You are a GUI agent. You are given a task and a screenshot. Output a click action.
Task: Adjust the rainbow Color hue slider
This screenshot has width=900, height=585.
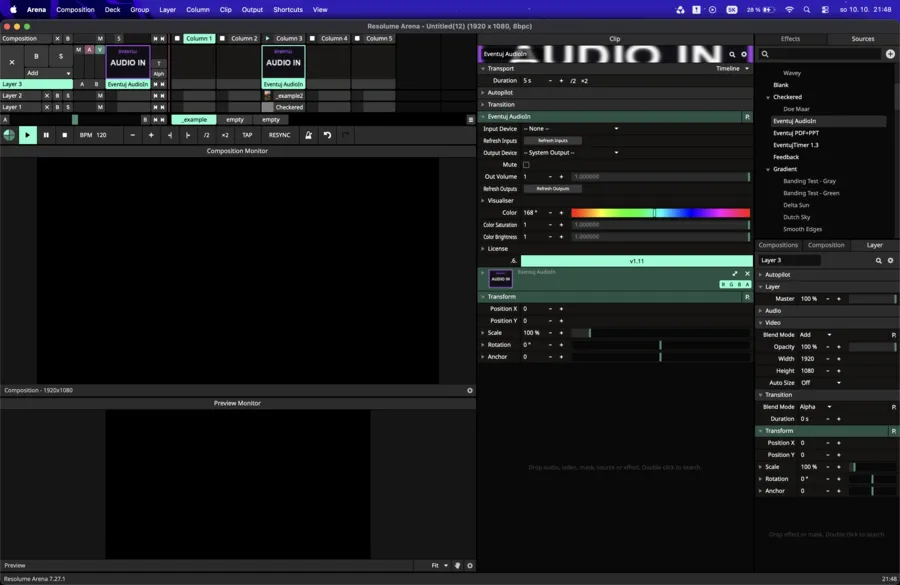coord(660,213)
